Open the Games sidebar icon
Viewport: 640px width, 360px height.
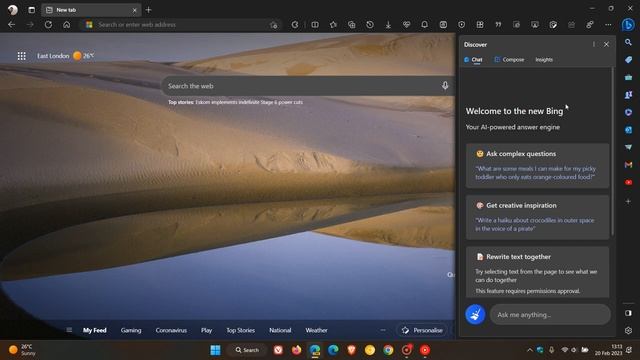tap(629, 95)
